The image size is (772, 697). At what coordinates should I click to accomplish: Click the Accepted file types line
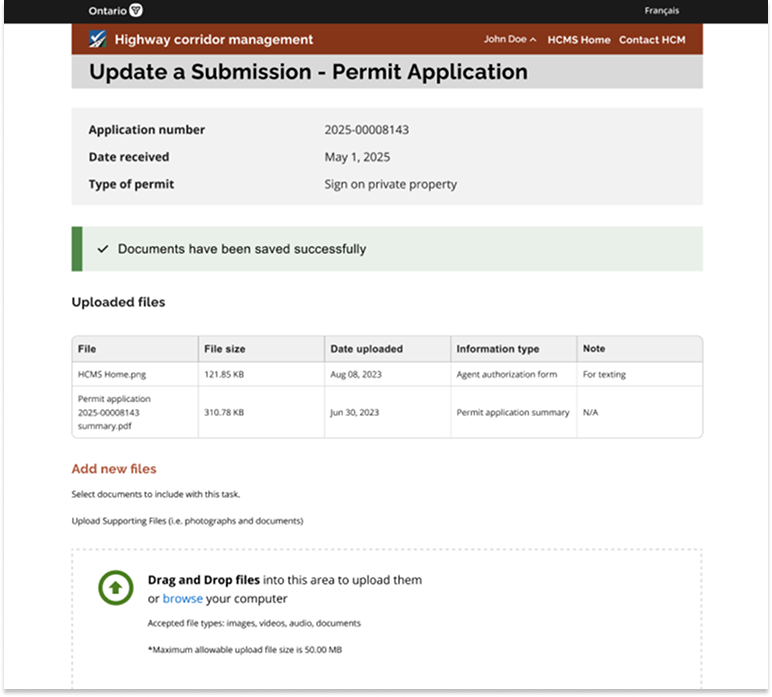[254, 623]
